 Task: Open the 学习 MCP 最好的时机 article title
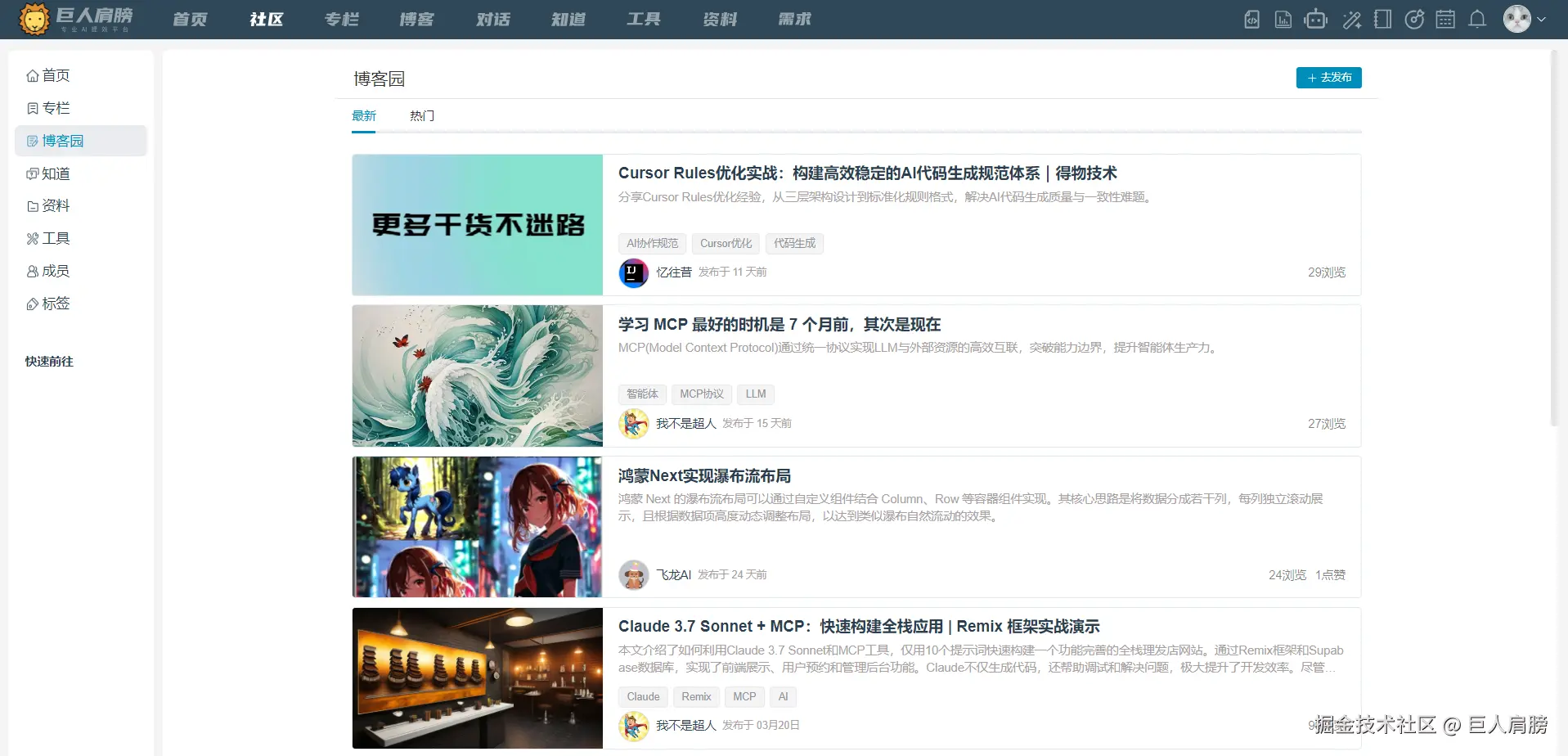[x=780, y=325]
